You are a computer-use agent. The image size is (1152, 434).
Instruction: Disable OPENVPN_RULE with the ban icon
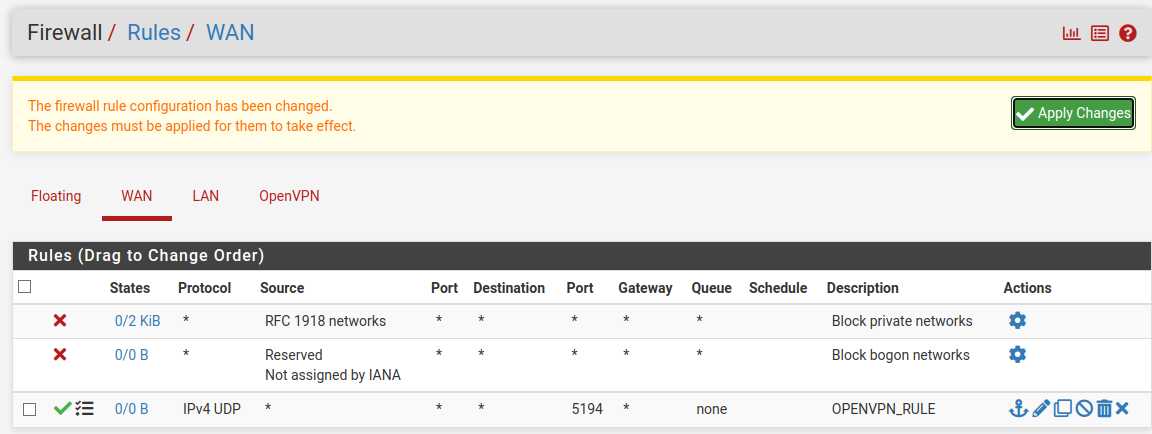1083,408
